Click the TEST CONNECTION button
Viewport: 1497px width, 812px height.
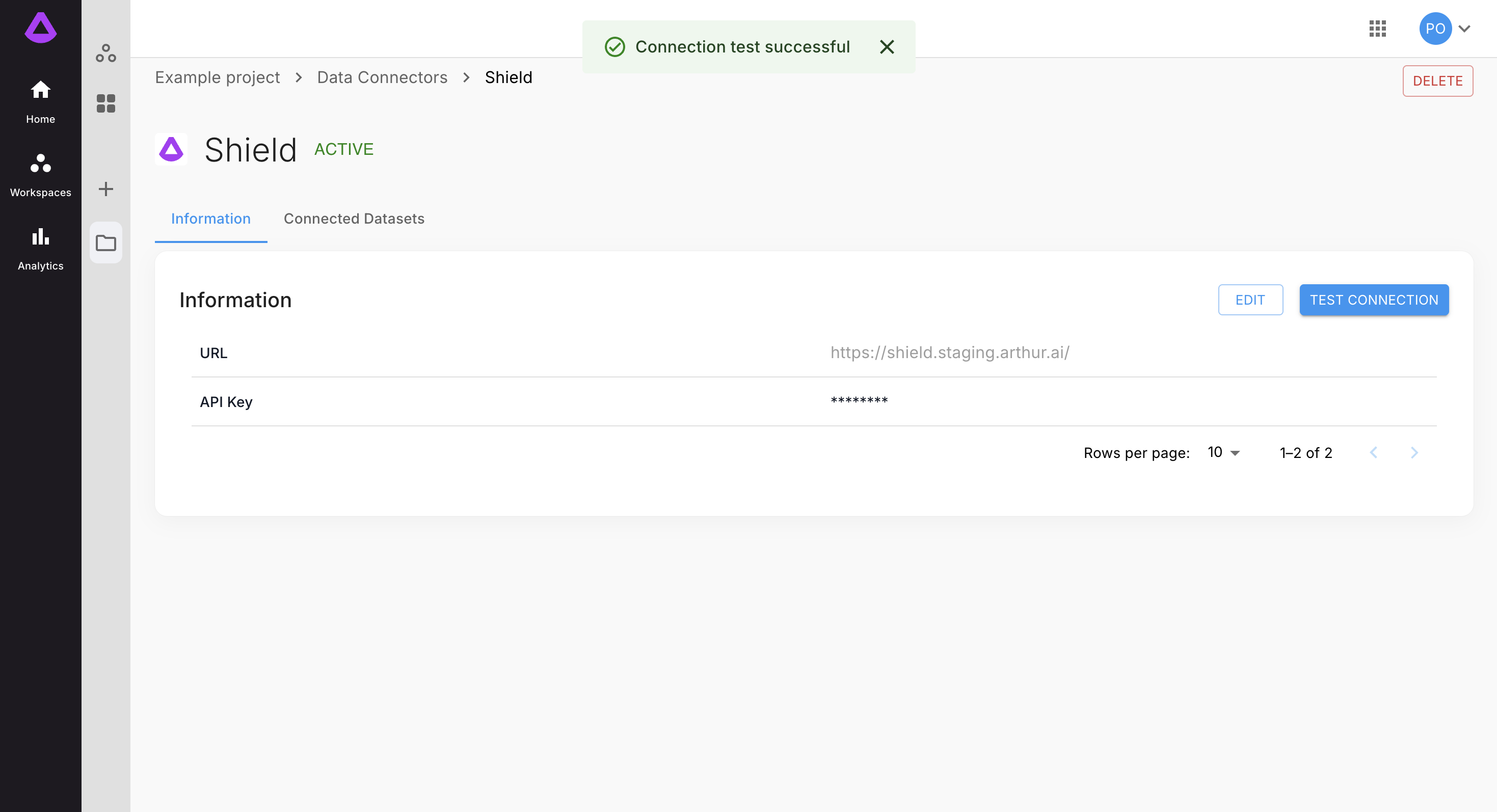pyautogui.click(x=1374, y=300)
